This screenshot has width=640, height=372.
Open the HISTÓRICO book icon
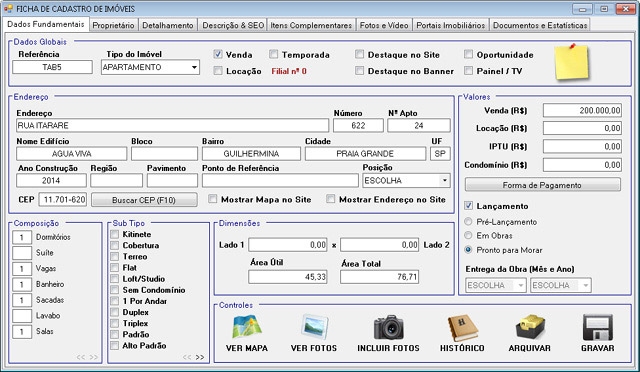point(462,327)
